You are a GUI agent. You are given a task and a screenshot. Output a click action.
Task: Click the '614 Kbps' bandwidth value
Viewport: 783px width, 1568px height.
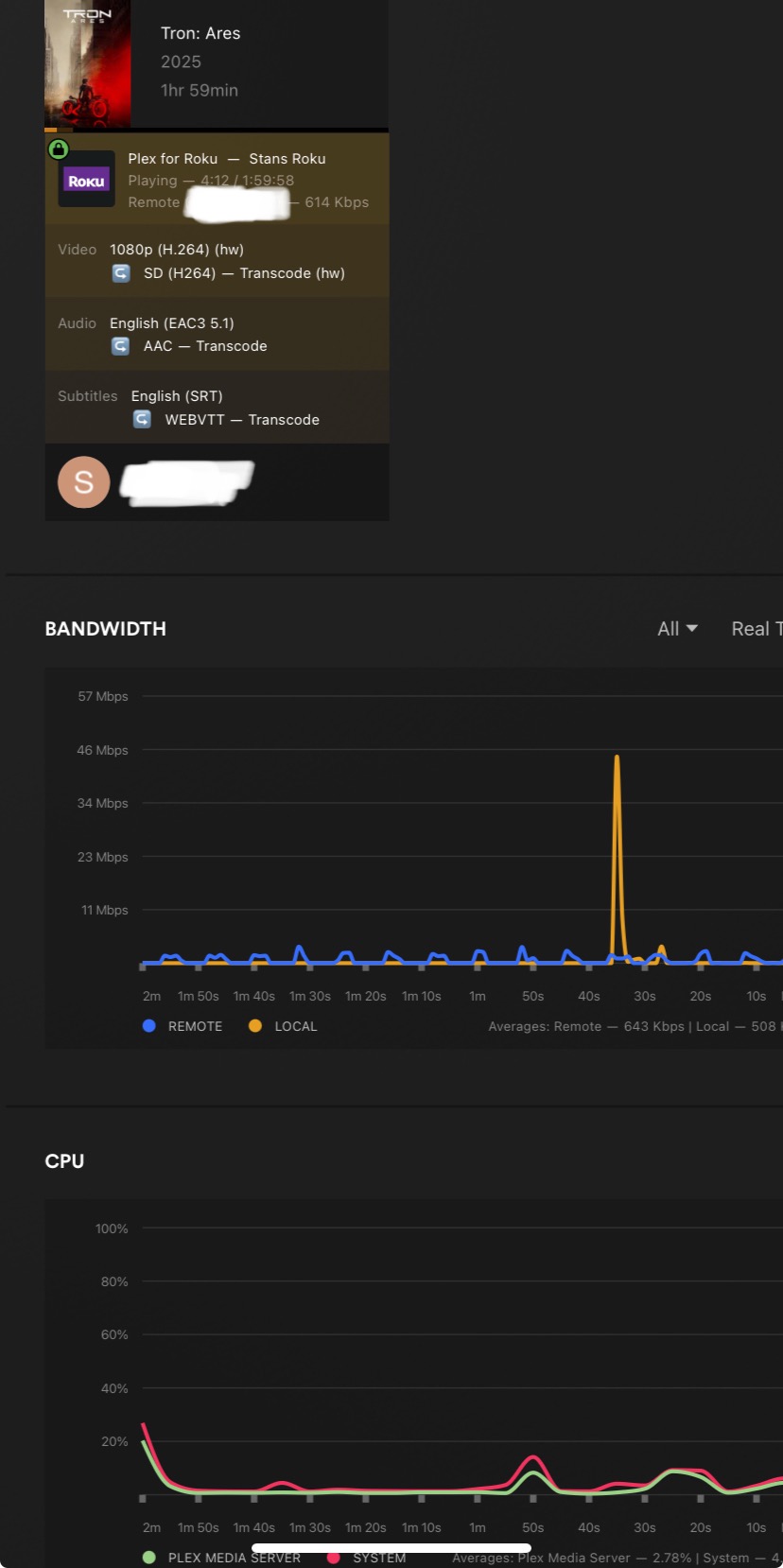(337, 202)
